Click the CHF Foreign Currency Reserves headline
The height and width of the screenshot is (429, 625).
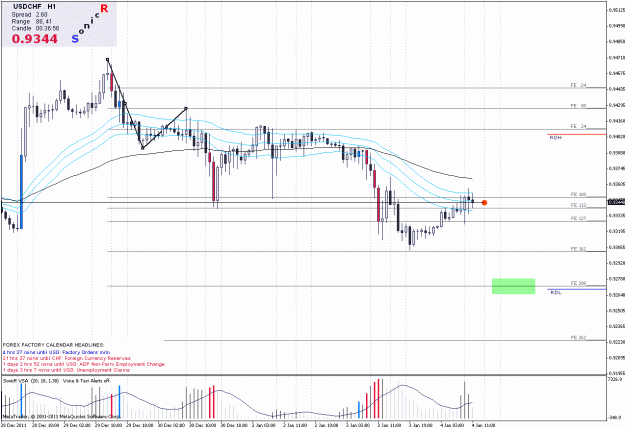[67, 358]
